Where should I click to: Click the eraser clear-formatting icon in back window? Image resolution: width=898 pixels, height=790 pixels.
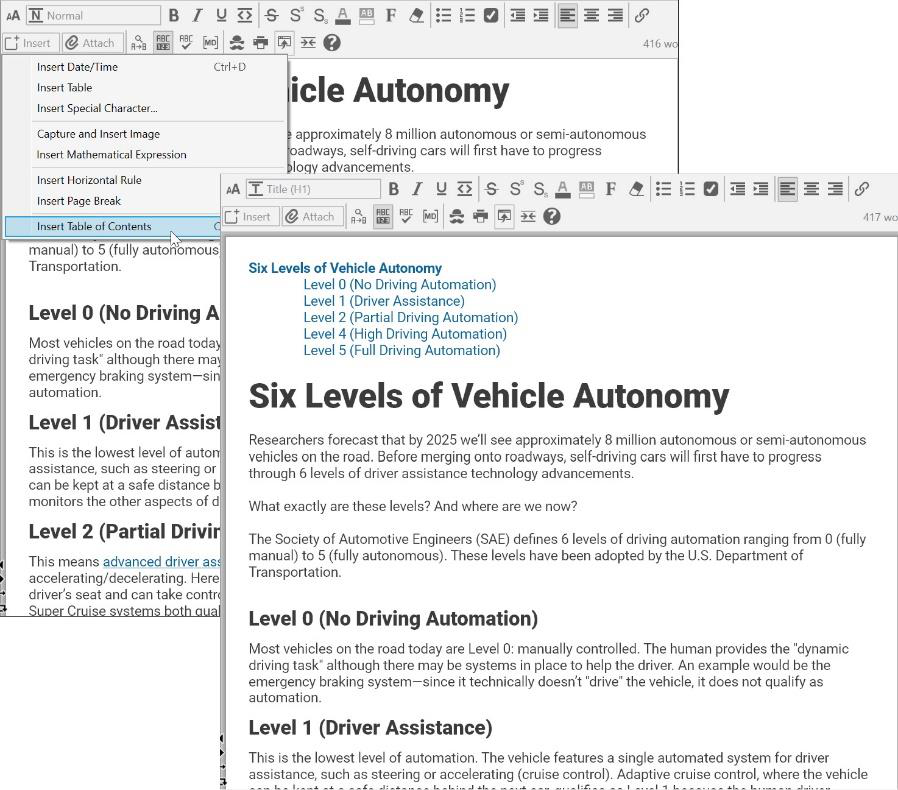[x=416, y=15]
